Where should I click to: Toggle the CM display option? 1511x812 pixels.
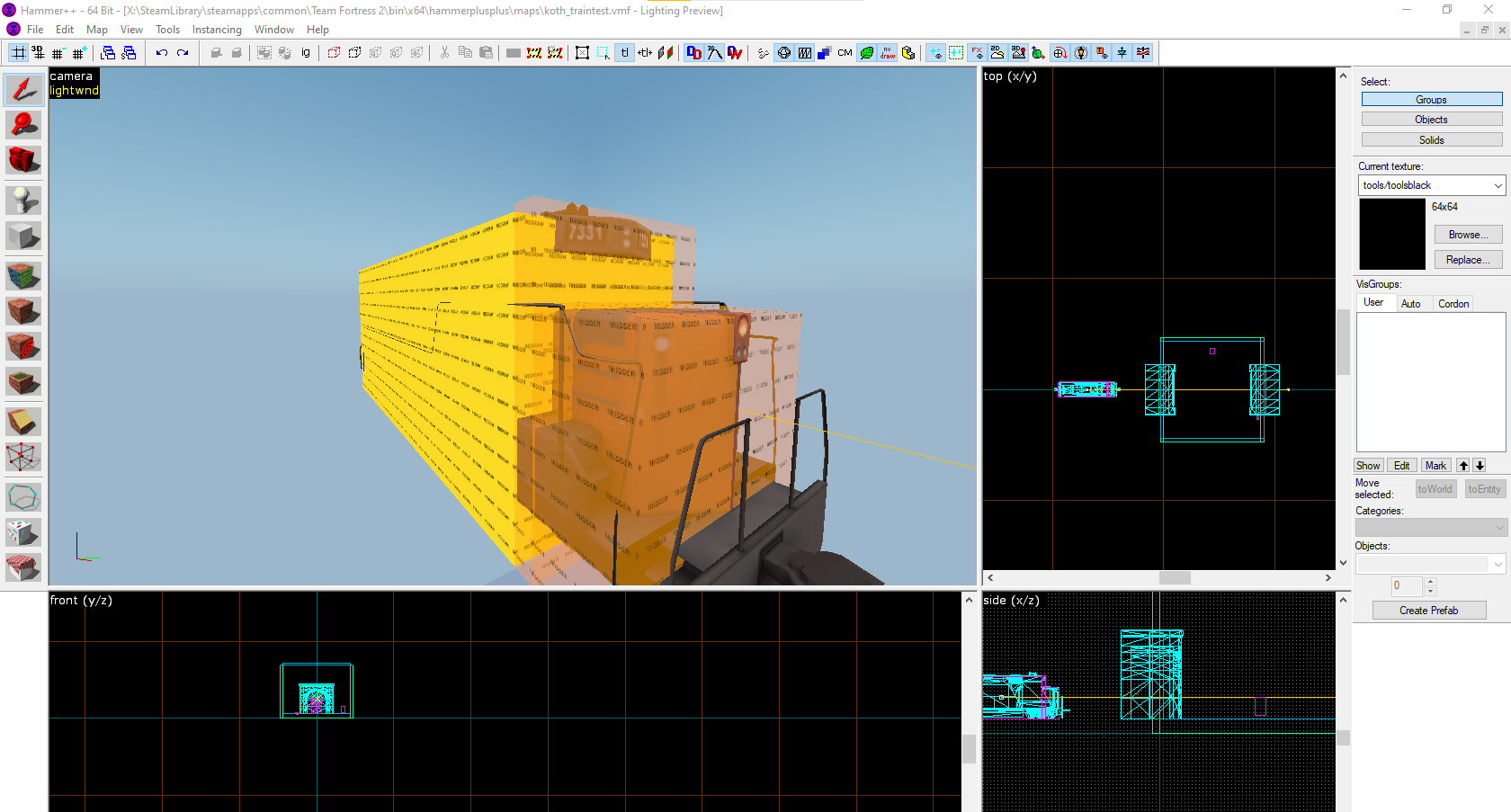tap(845, 53)
